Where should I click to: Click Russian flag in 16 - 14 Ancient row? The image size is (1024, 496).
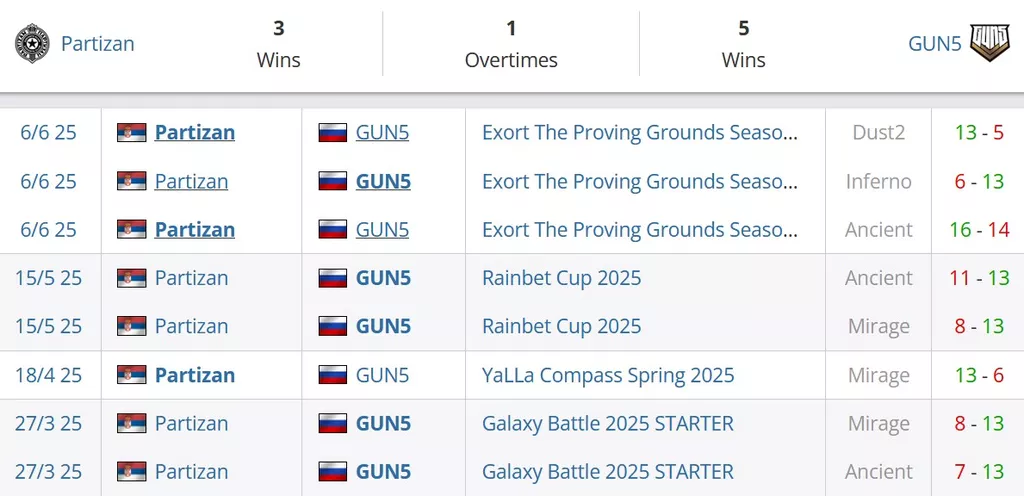[x=333, y=229]
